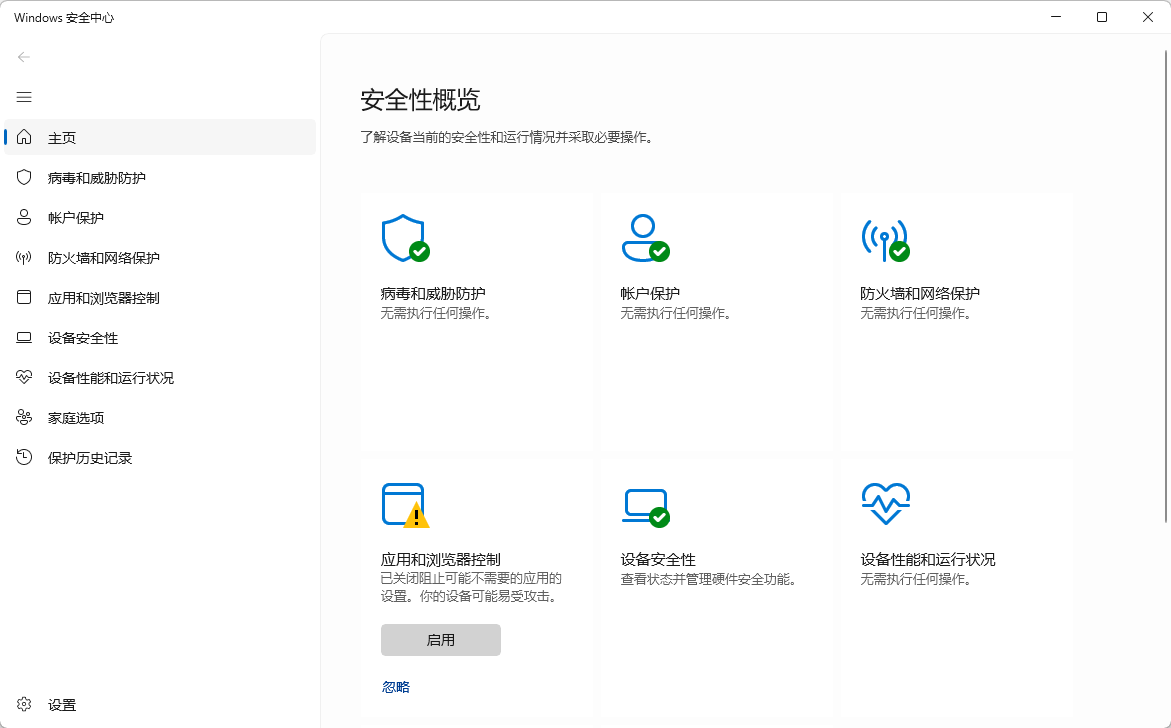
Task: Click the 应用和浏览器控制 sidebar icon
Action: click(x=24, y=297)
